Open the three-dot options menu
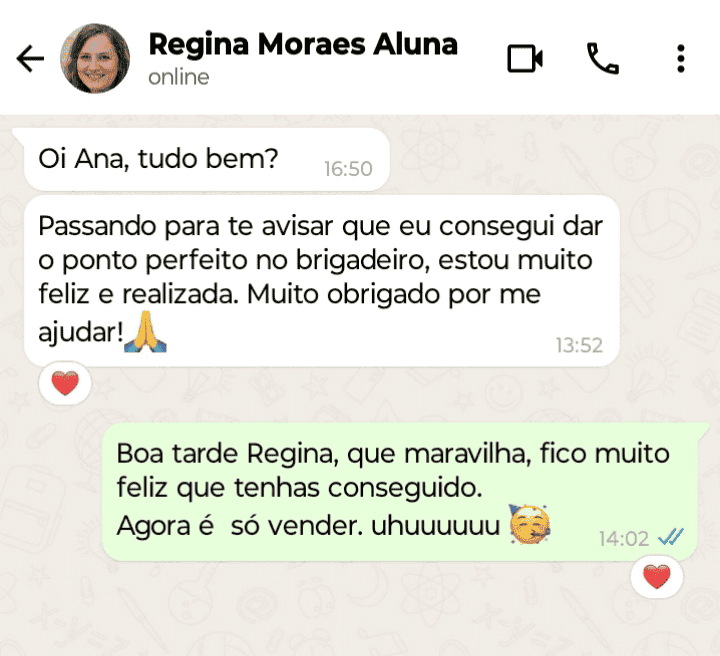The height and width of the screenshot is (656, 720). [x=681, y=58]
